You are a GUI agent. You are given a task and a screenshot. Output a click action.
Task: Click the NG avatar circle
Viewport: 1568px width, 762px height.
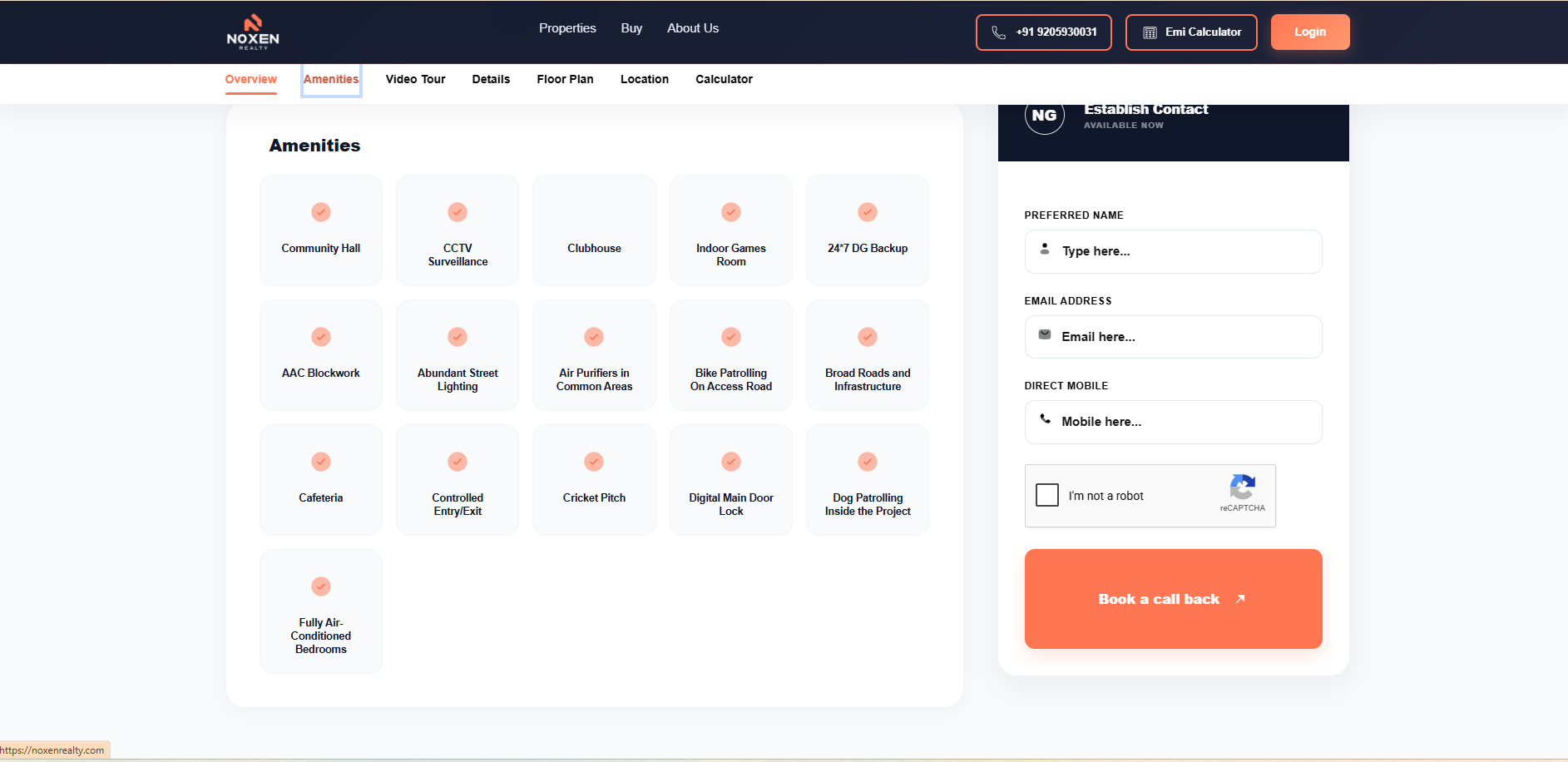click(1044, 116)
